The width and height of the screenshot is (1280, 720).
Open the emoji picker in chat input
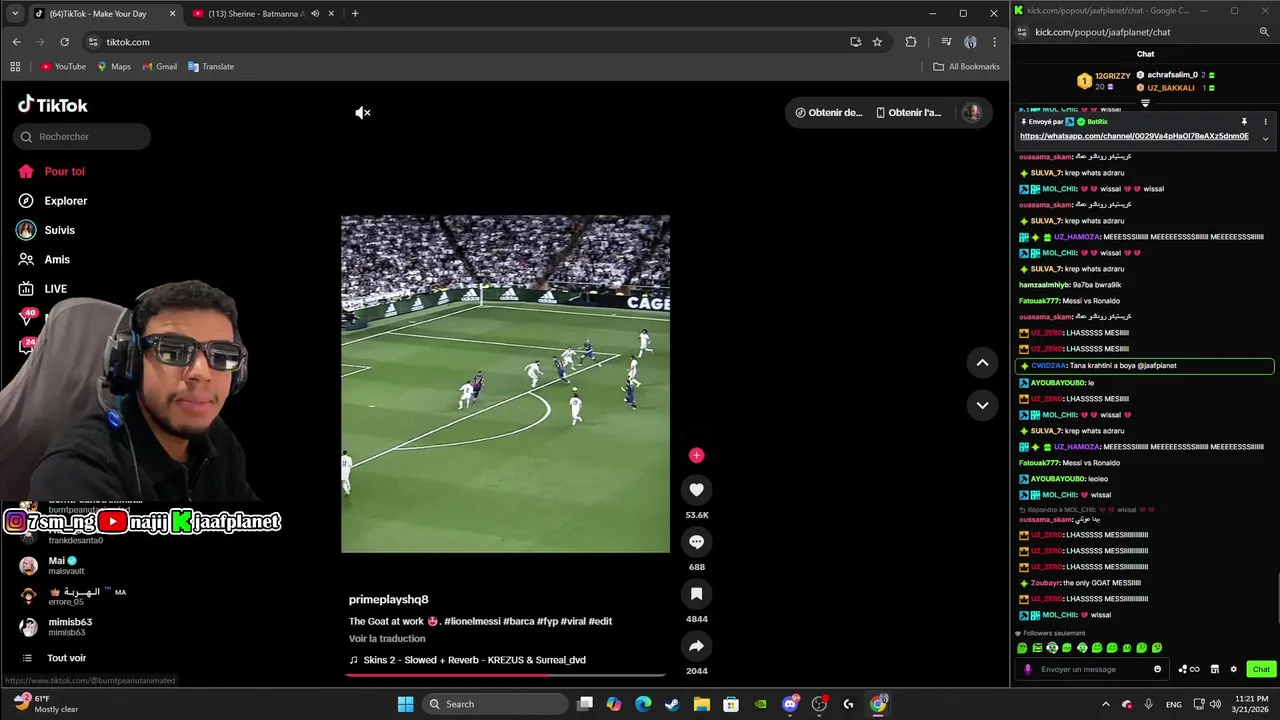(1158, 670)
